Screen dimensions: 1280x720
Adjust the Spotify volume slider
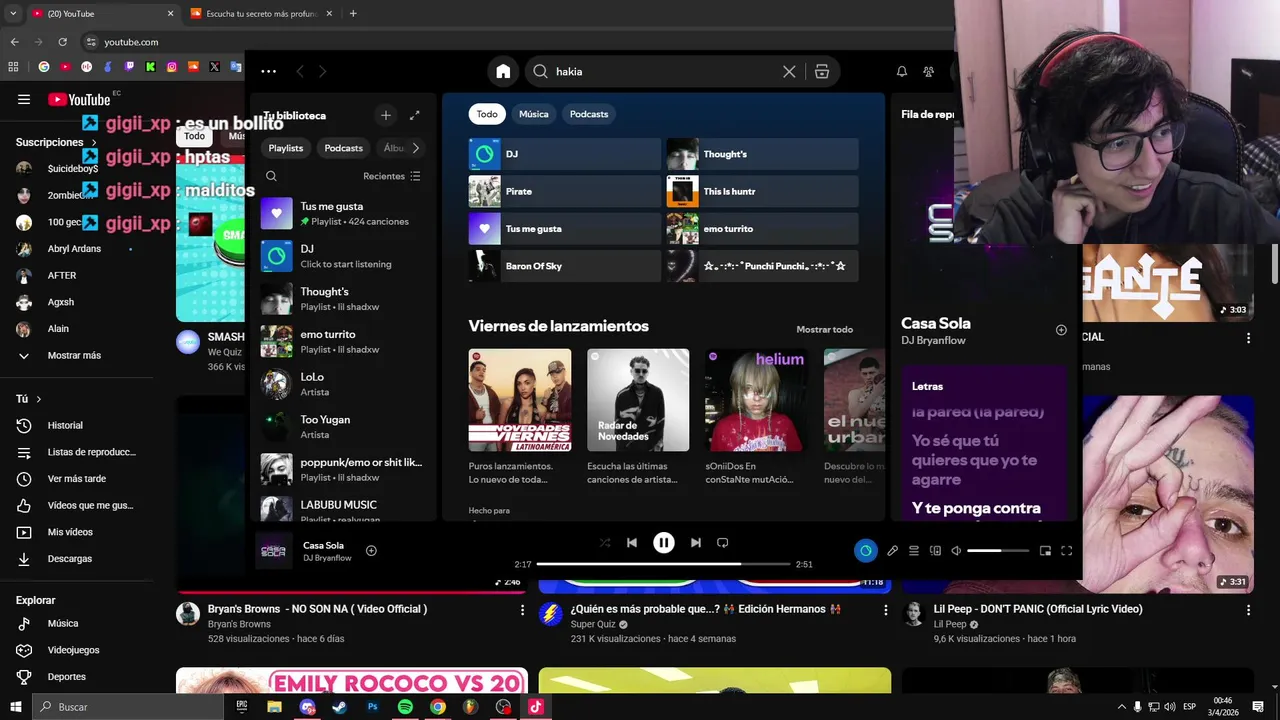(998, 550)
